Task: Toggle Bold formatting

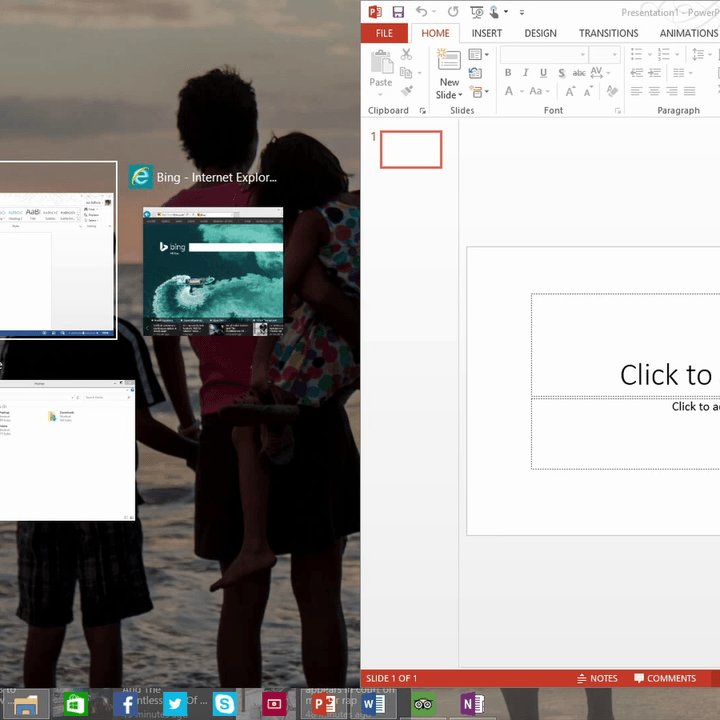Action: [508, 73]
